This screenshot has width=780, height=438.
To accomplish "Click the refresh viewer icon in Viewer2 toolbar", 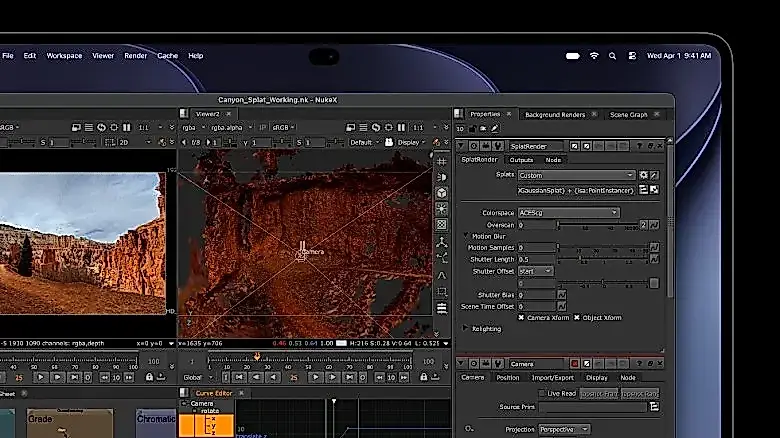I will point(376,128).
